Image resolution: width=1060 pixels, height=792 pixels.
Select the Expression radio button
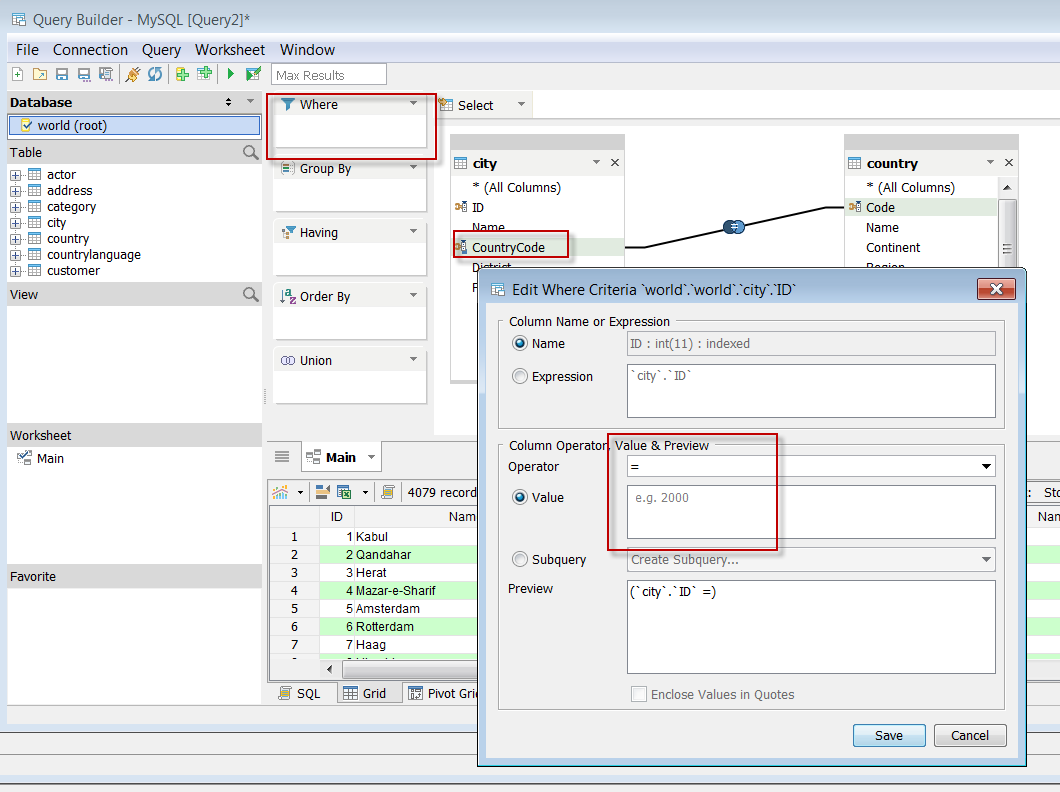(520, 377)
